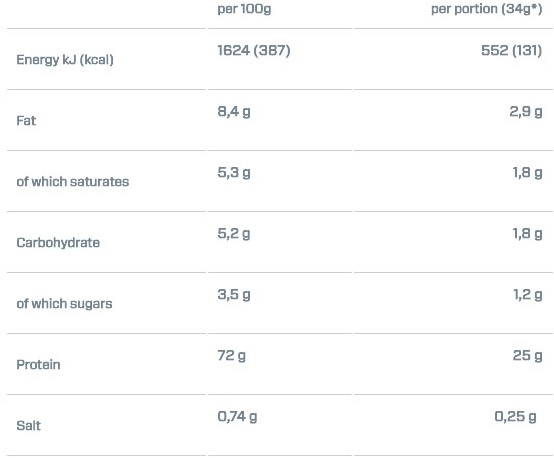
Task: Click the 72 g protein value
Action: click(x=231, y=356)
